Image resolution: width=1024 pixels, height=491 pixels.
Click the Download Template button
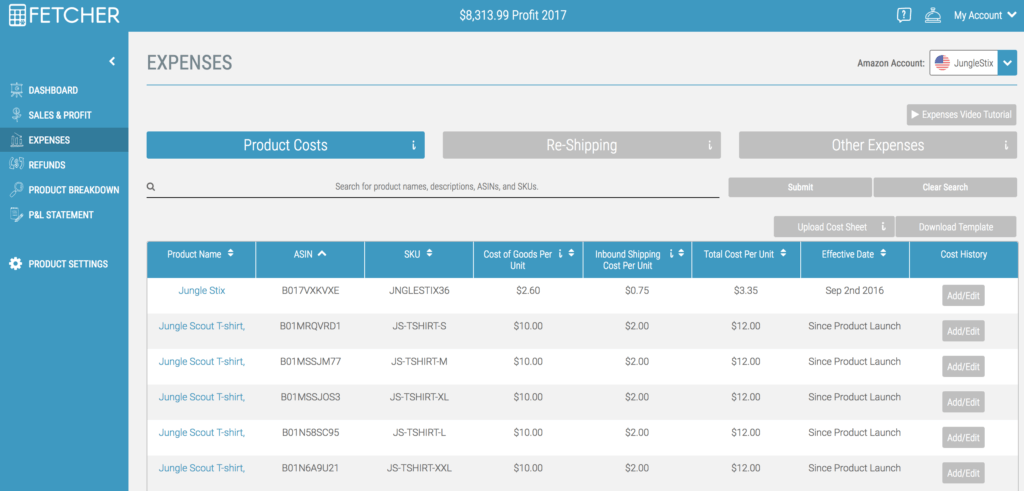click(x=956, y=227)
